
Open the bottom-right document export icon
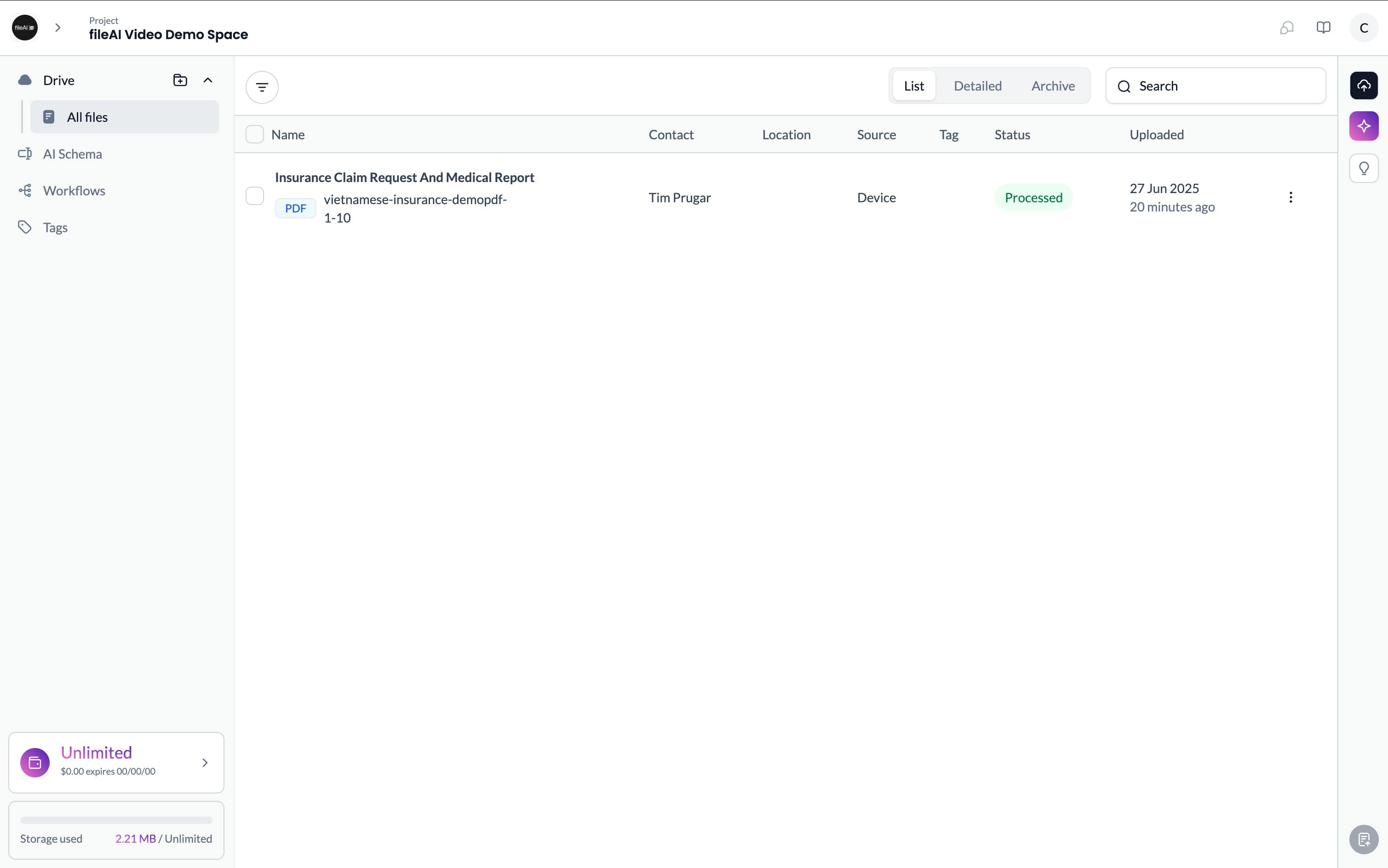tap(1364, 839)
